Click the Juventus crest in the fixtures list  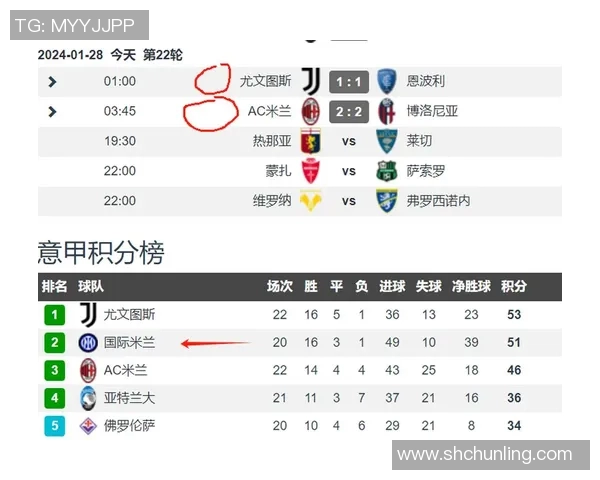[x=311, y=81]
